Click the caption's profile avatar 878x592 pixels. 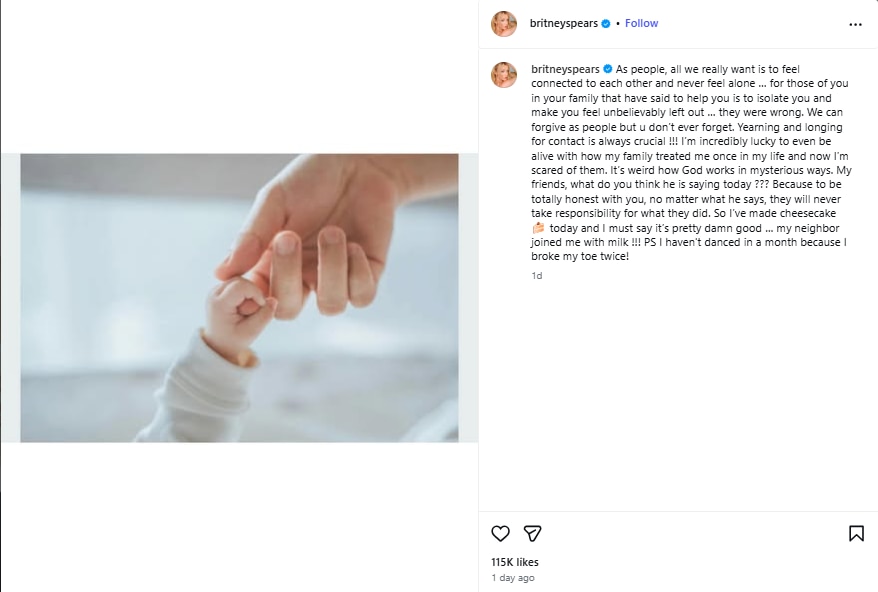[x=504, y=75]
